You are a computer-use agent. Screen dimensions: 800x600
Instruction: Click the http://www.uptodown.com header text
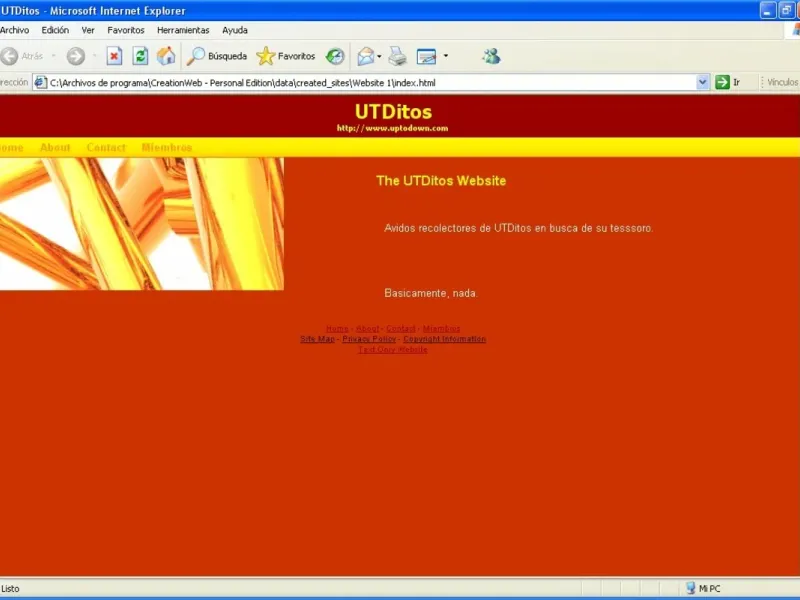click(392, 128)
